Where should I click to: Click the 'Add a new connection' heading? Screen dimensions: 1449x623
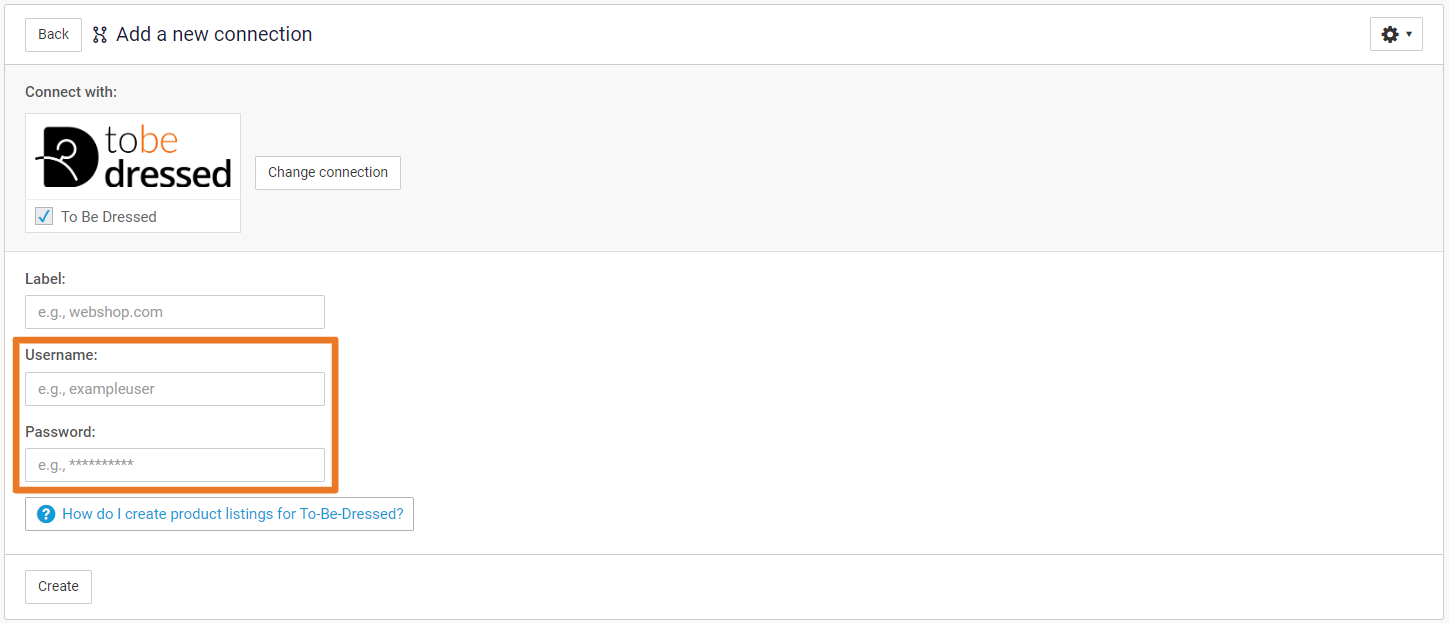pyautogui.click(x=214, y=34)
